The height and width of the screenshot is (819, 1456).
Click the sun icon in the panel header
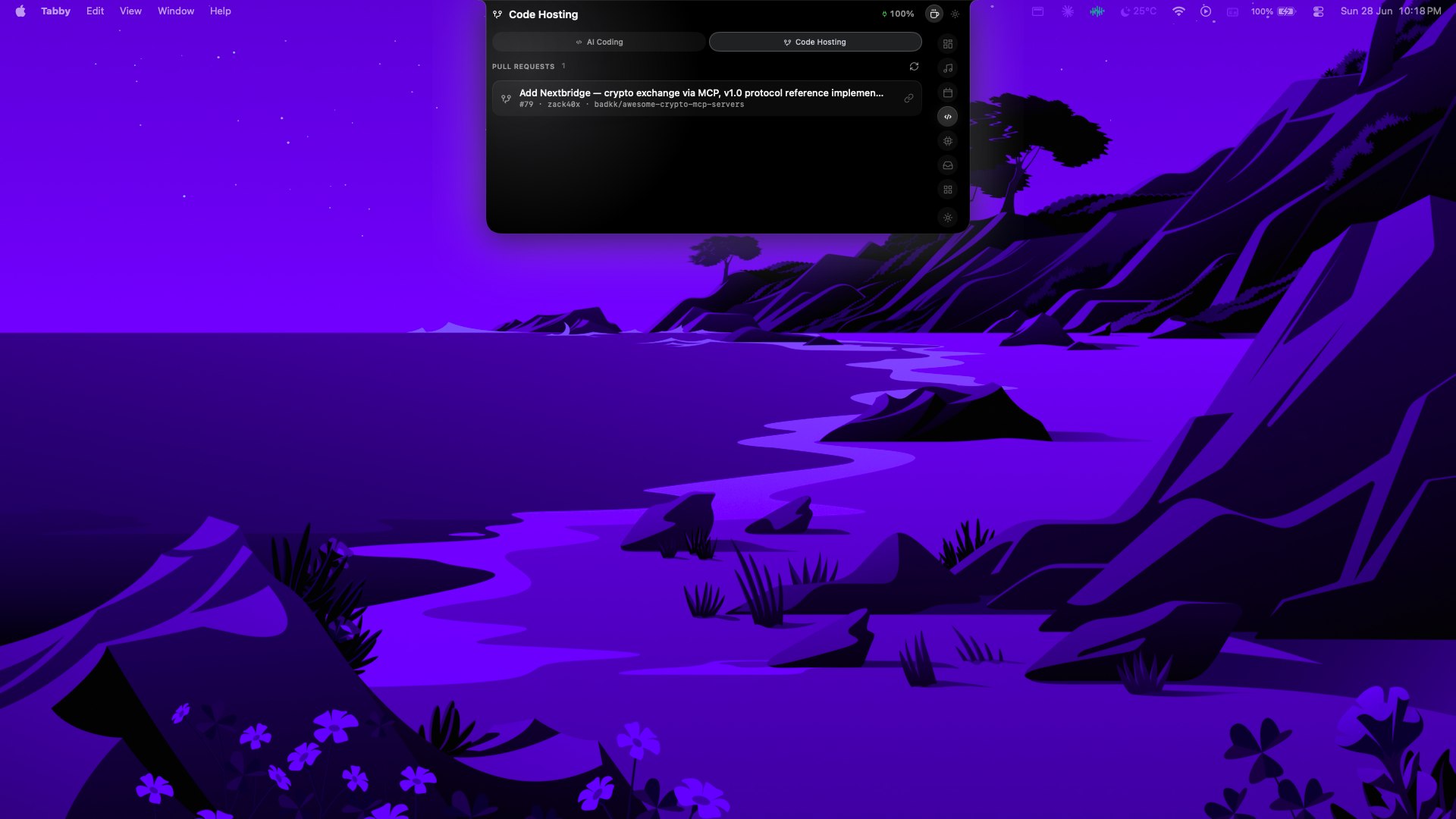pos(955,14)
